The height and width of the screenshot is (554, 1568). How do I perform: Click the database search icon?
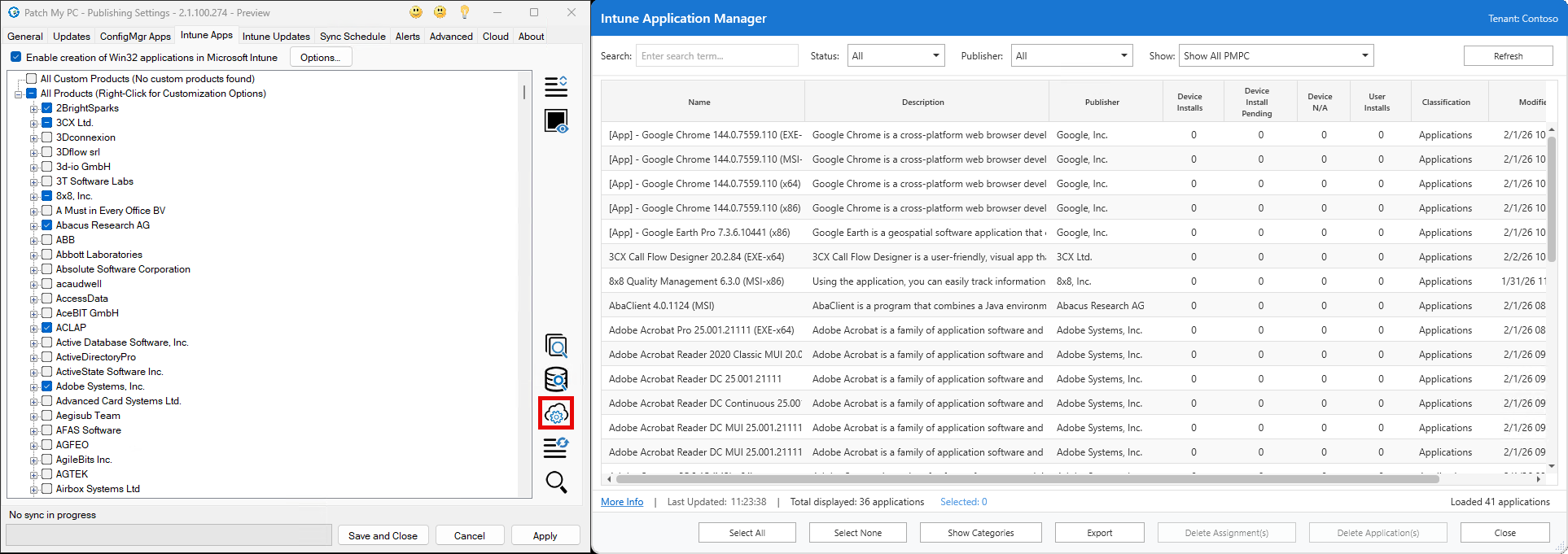[556, 380]
